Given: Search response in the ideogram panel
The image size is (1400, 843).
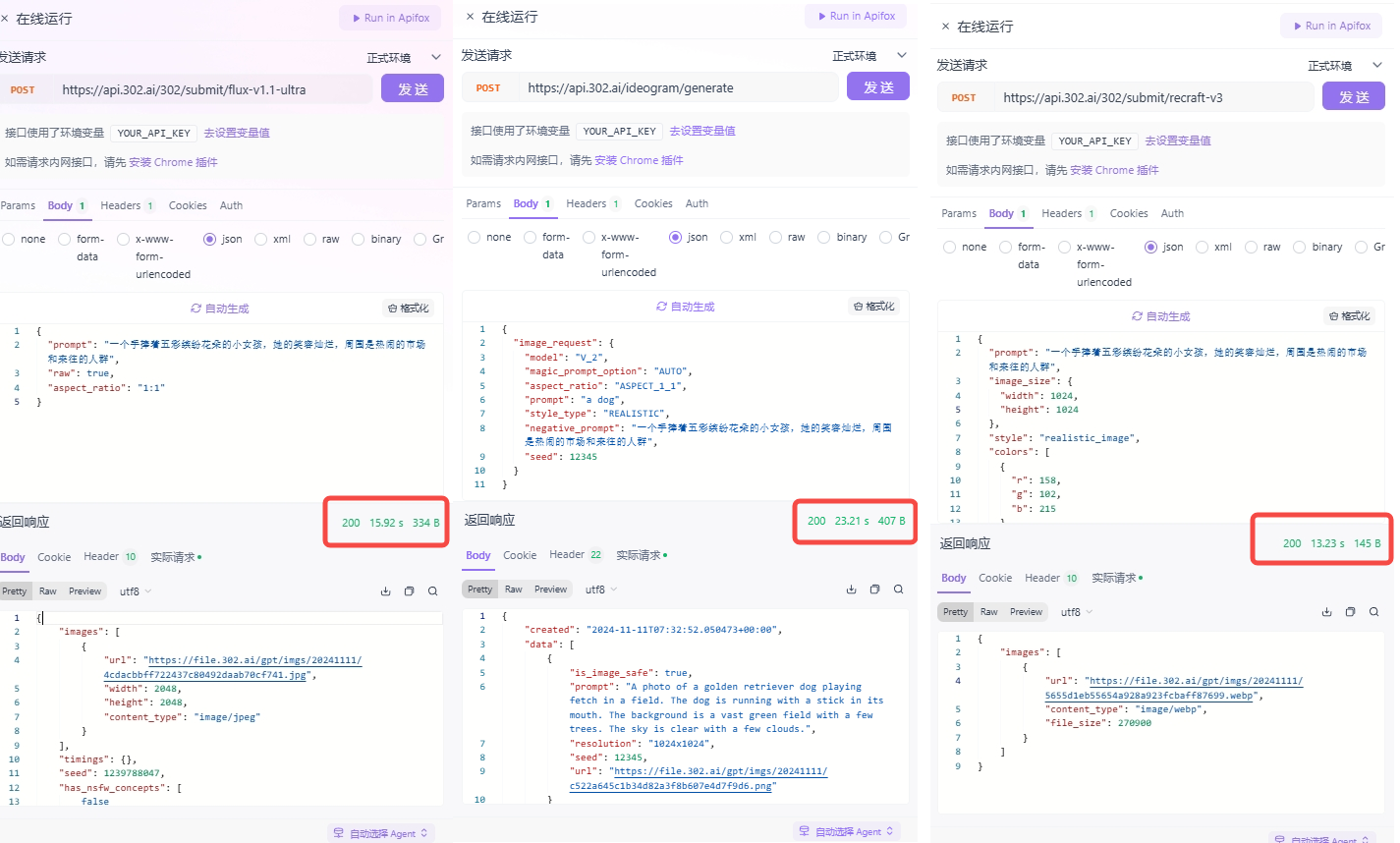Looking at the screenshot, I should (898, 590).
